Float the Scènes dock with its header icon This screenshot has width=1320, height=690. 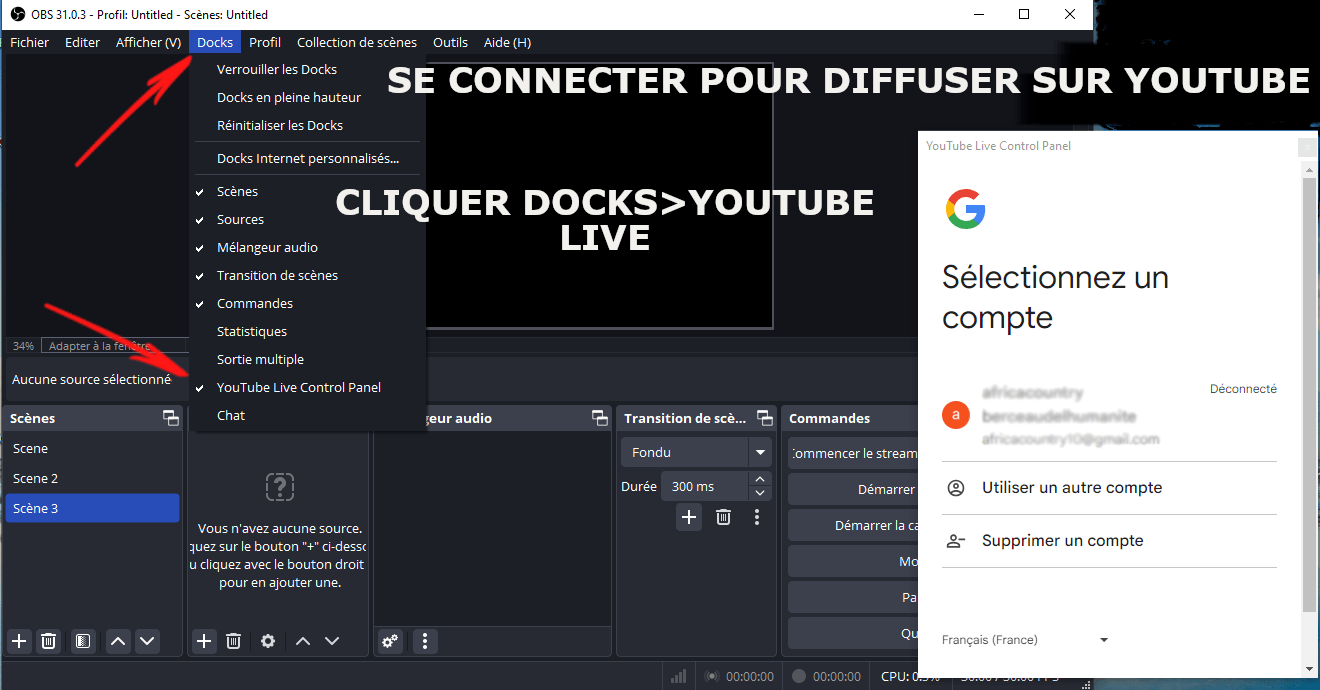click(x=171, y=418)
